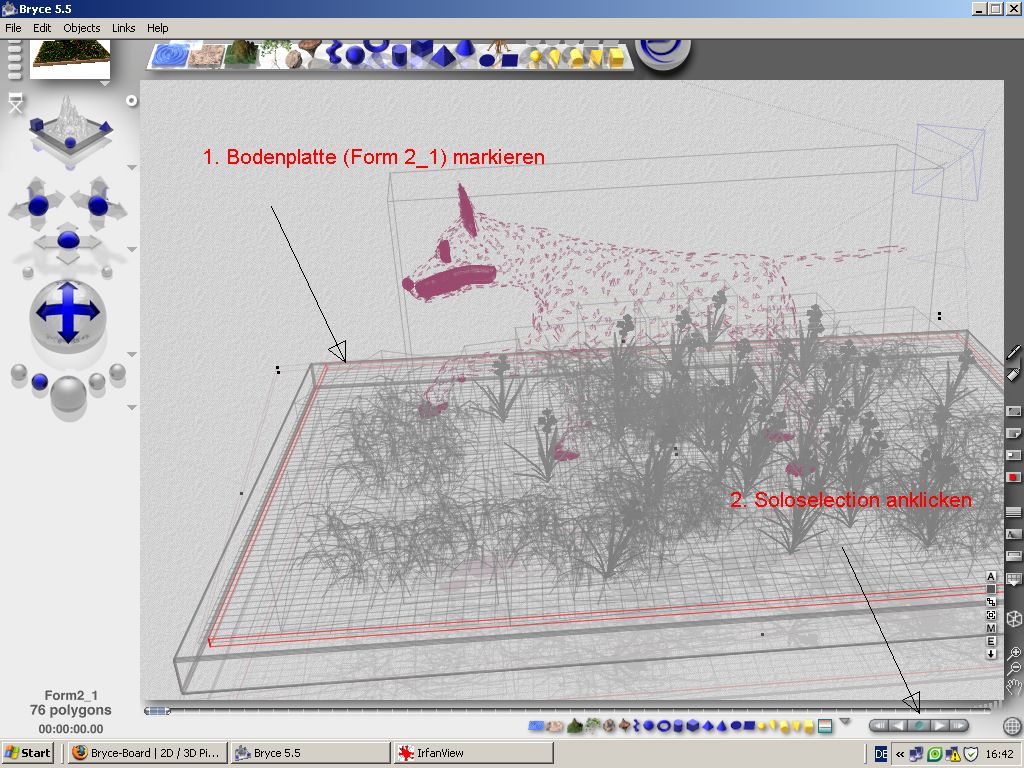Create a blue pyramid from the top palette
Screen dimensions: 1024x768
(x=443, y=56)
